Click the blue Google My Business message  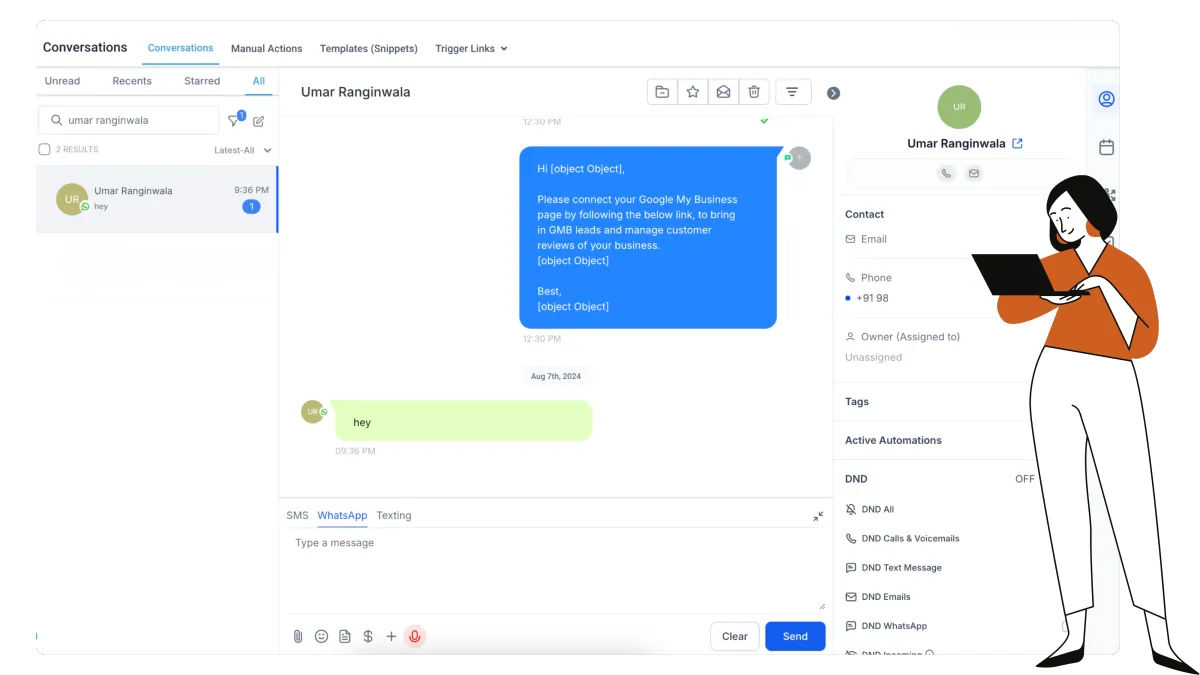click(x=648, y=237)
